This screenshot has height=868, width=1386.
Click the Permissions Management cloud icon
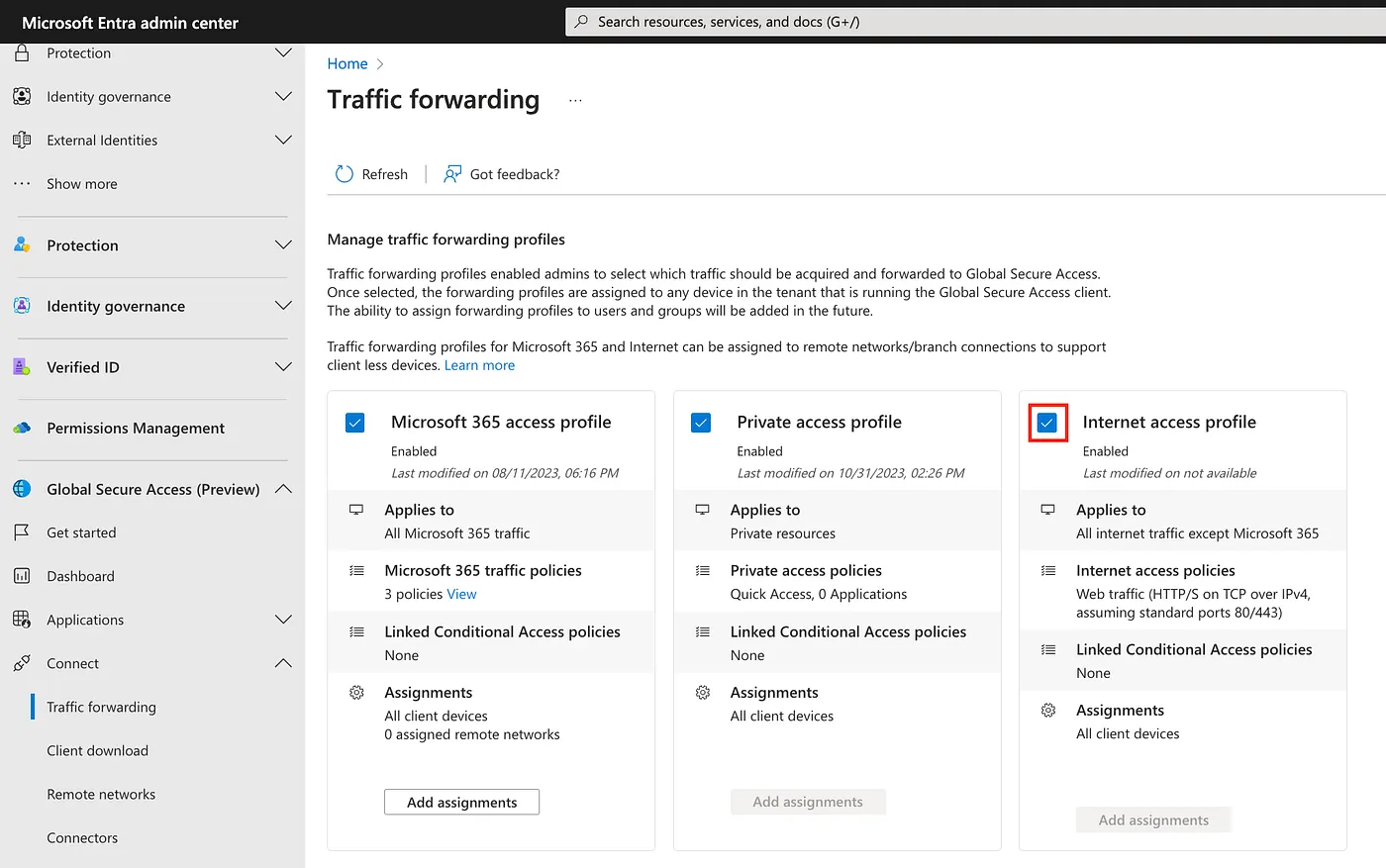(22, 429)
